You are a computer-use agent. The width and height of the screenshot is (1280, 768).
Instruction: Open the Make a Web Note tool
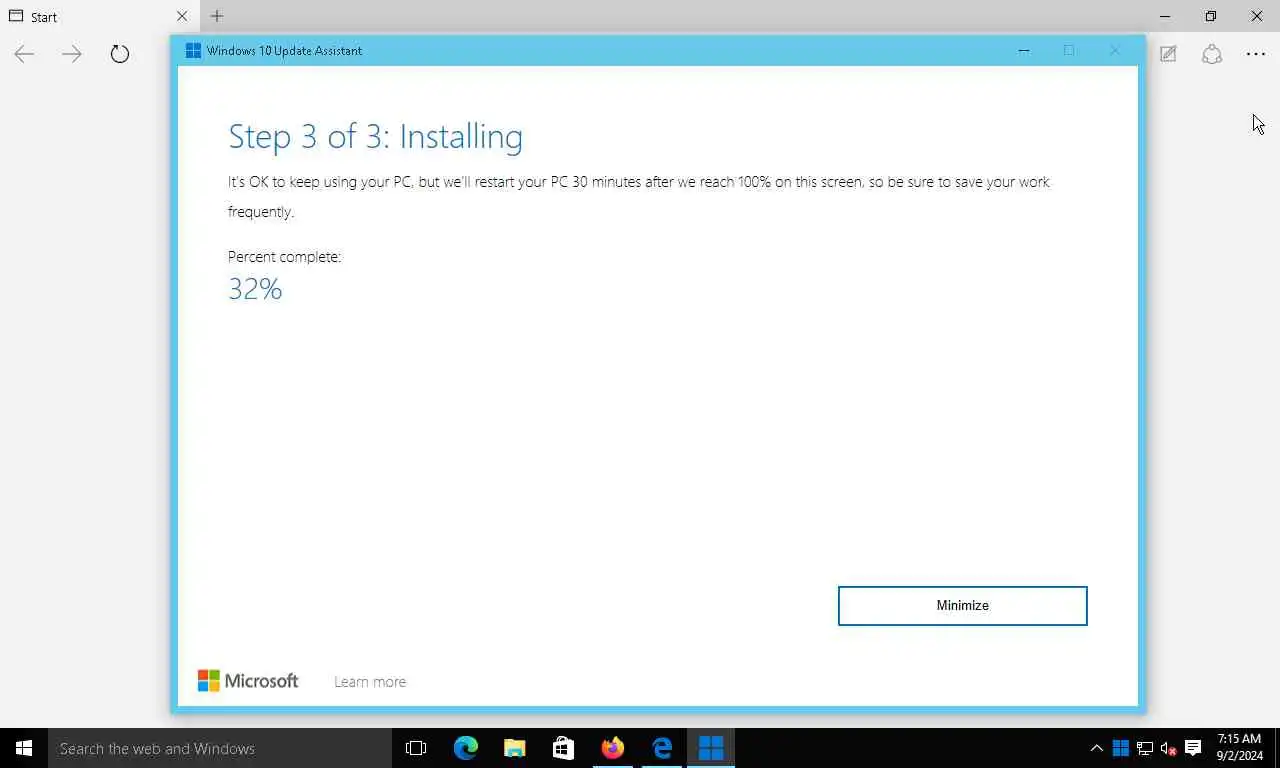(1168, 54)
